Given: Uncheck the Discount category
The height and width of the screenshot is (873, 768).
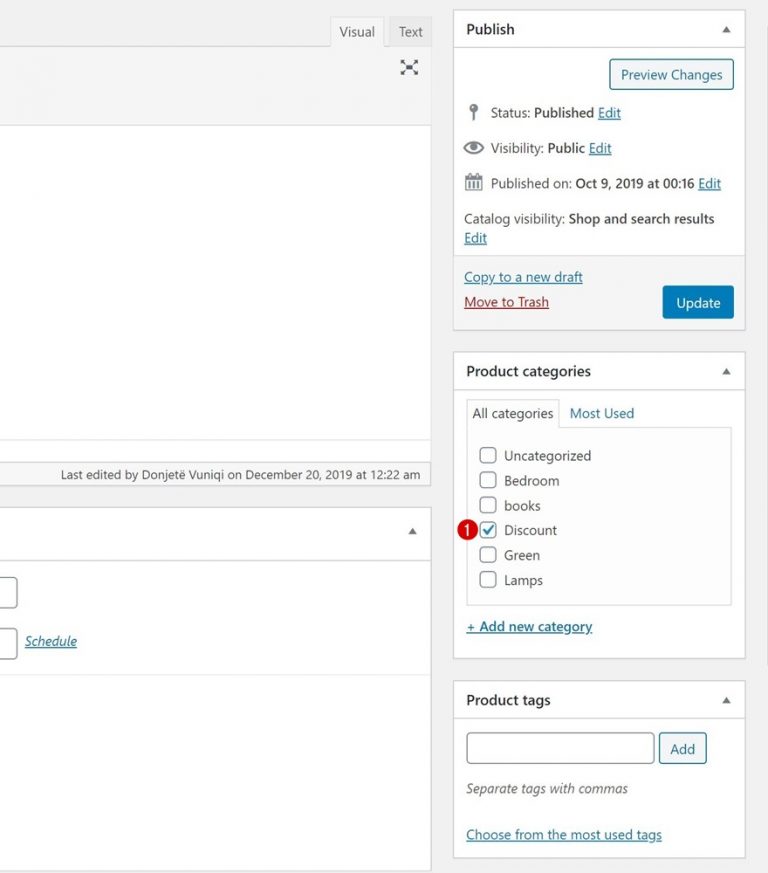Looking at the screenshot, I should tap(488, 530).
